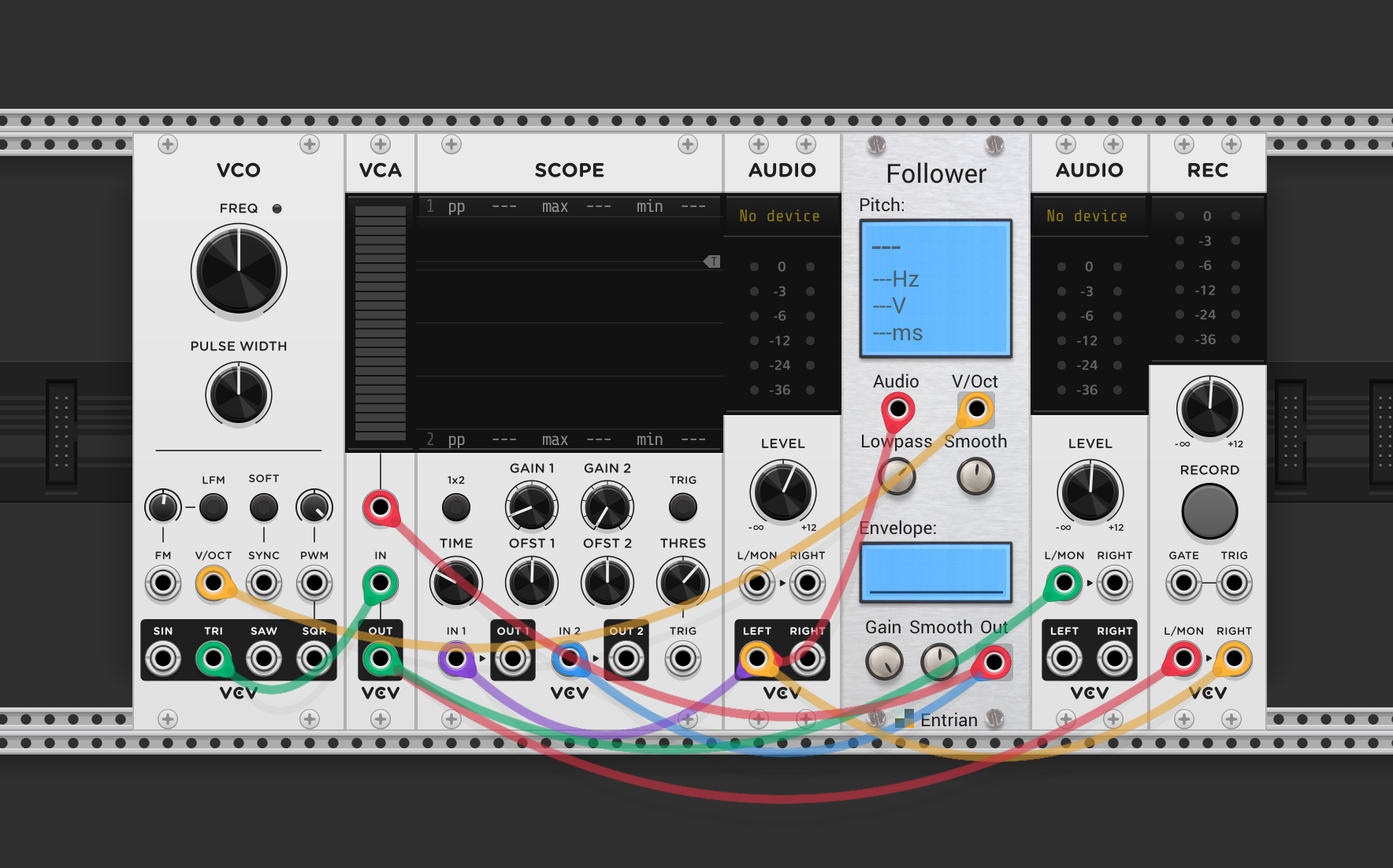
Task: Click the VCO TRI output port
Action: pos(214,658)
